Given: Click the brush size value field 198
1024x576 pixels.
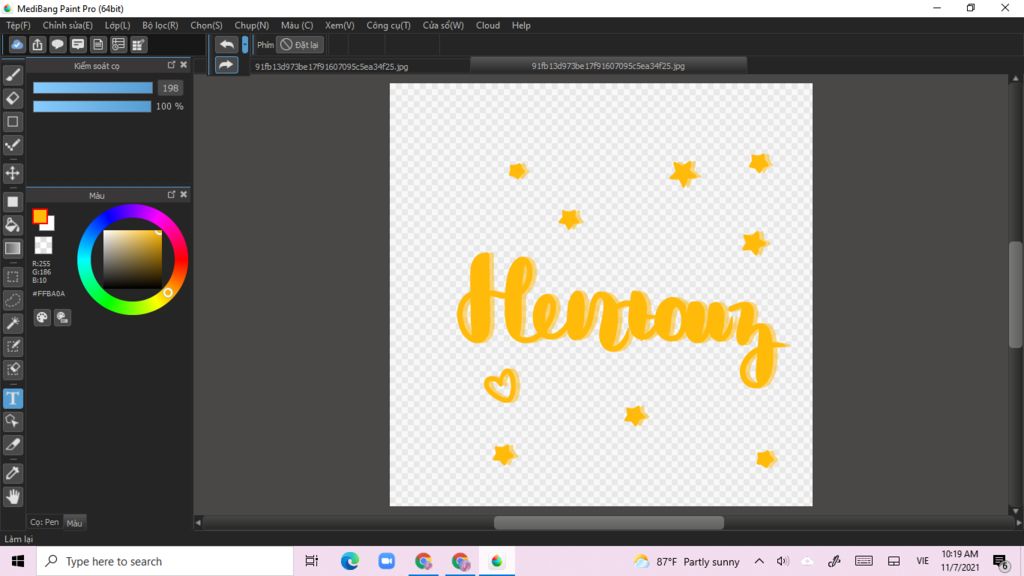Looking at the screenshot, I should pyautogui.click(x=170, y=88).
